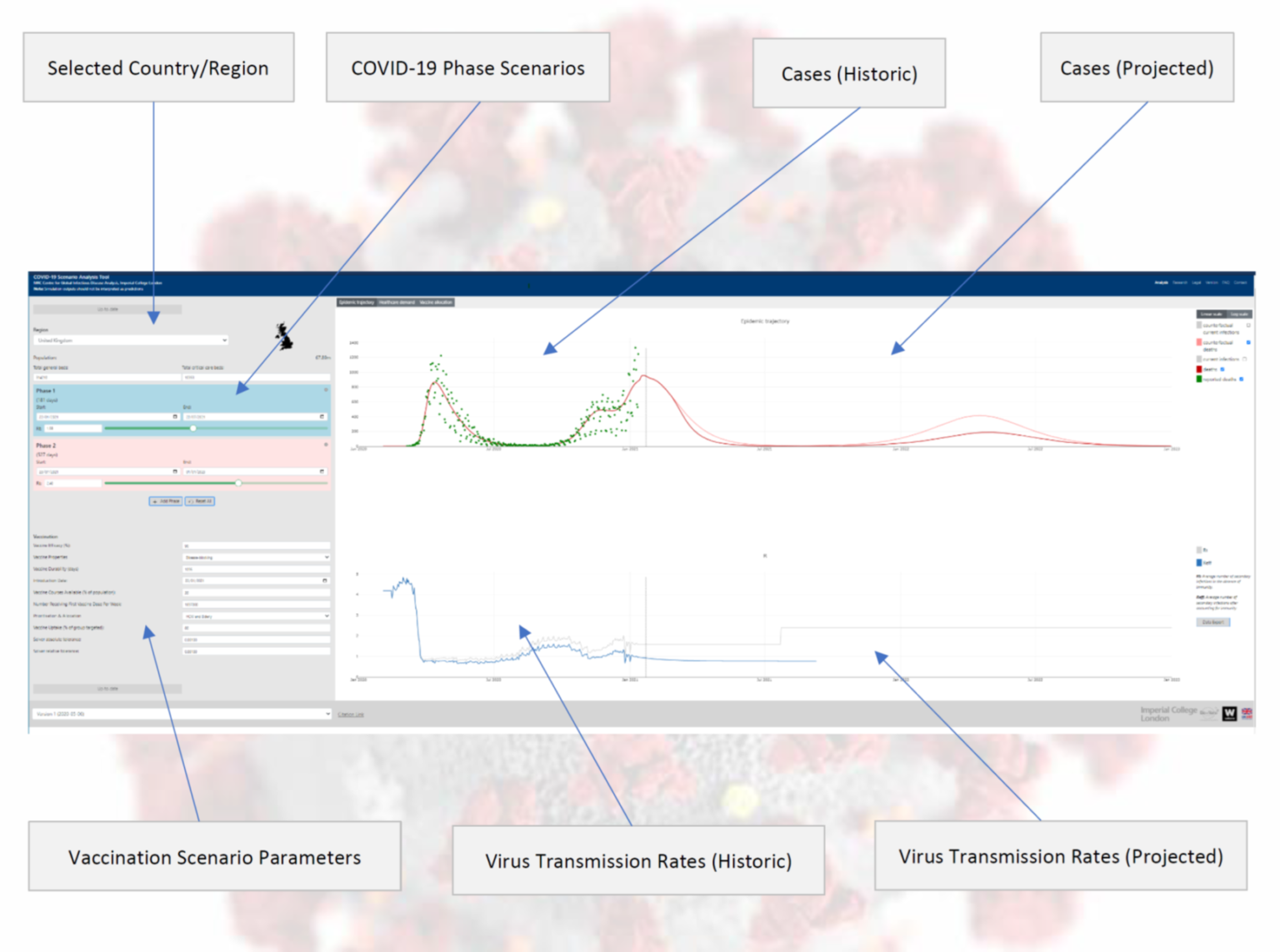Click the UK flag icon in footer

(1247, 713)
